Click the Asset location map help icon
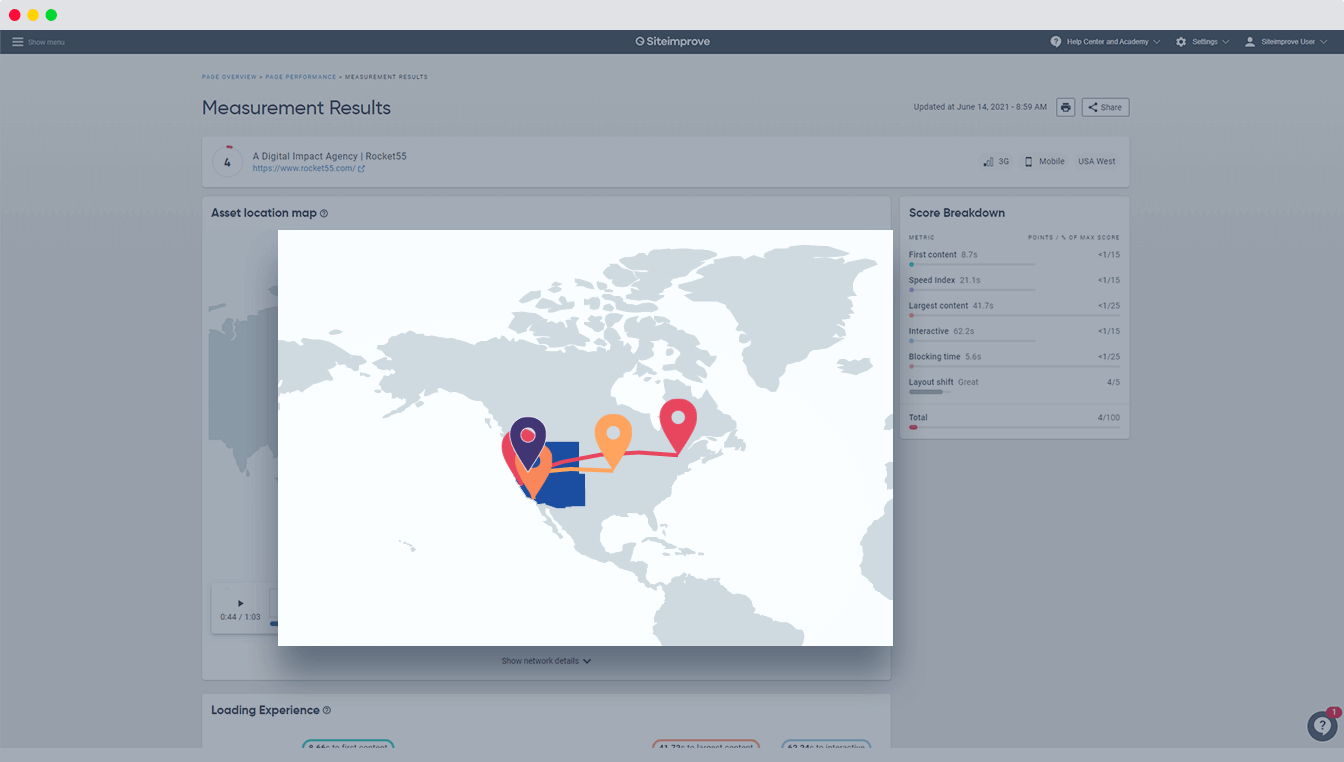1344x762 pixels. point(324,213)
